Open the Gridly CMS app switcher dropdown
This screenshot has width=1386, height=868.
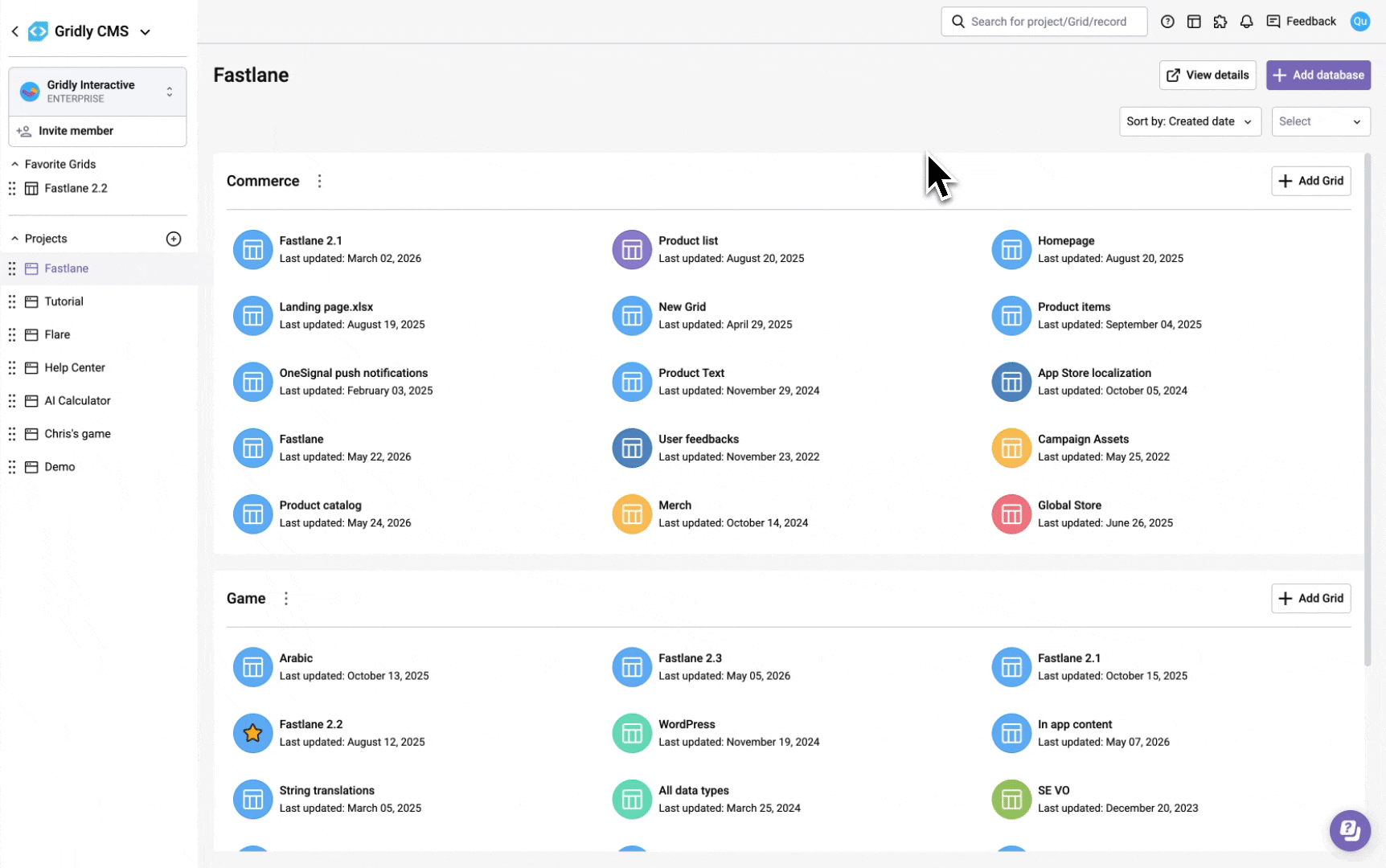tap(146, 32)
